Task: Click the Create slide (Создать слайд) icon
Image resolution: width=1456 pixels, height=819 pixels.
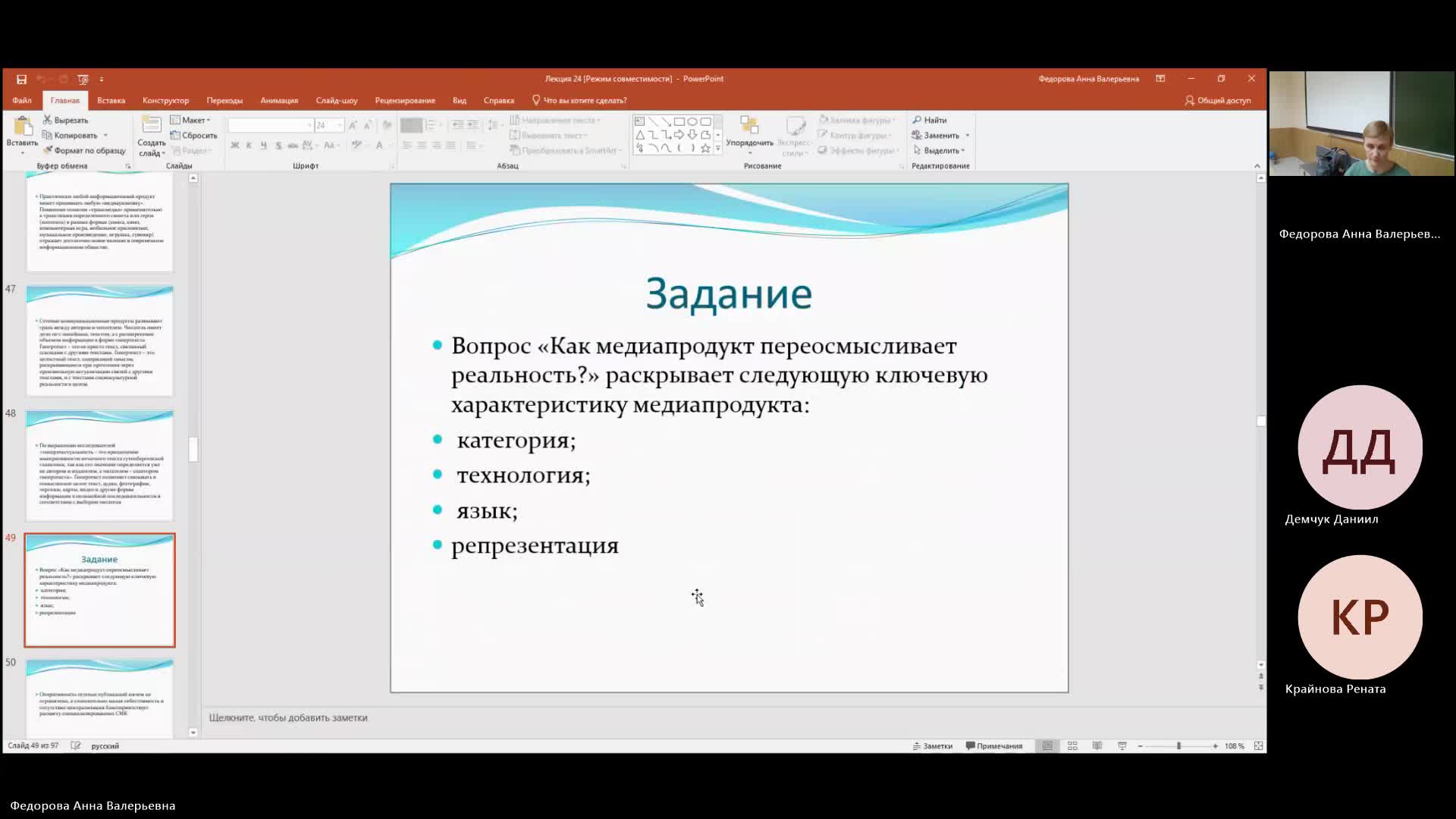Action: (152, 126)
